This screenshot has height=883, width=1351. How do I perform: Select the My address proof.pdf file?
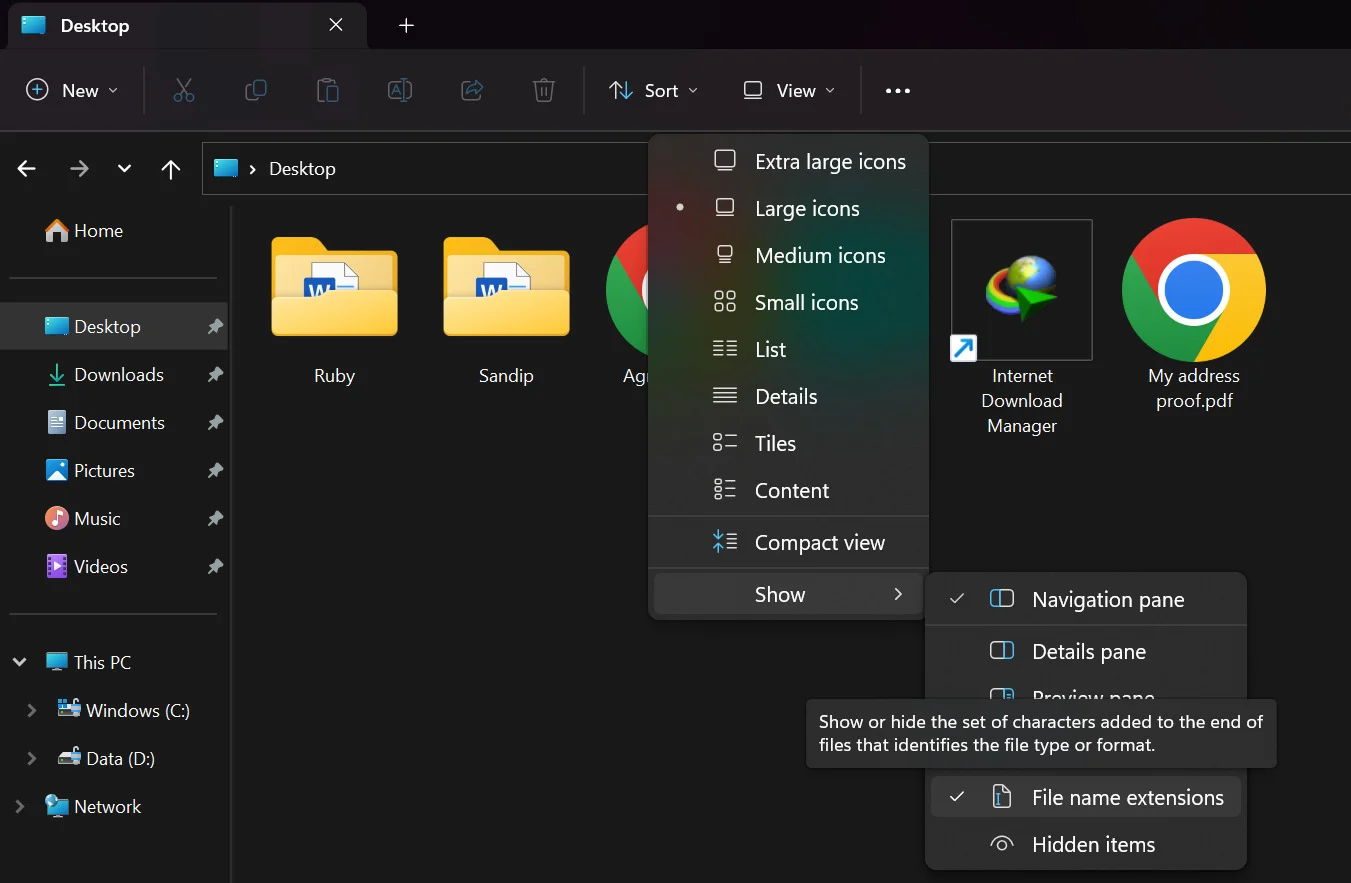click(x=1194, y=315)
